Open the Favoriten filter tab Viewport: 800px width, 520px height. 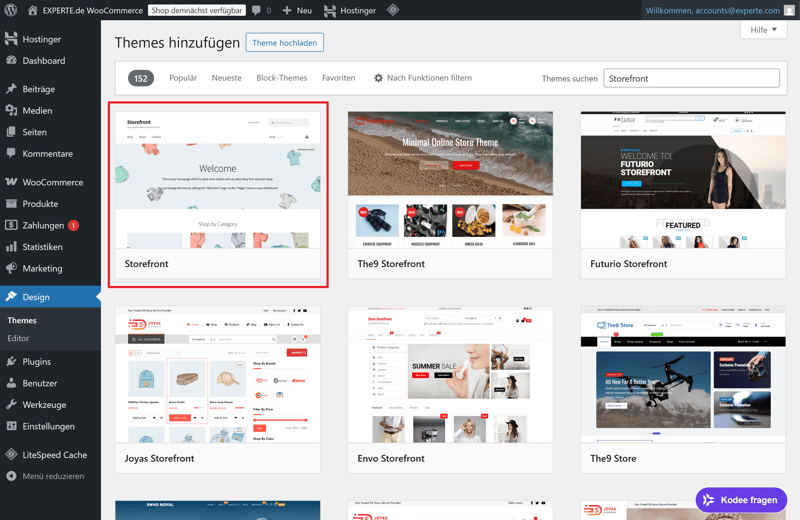338,78
